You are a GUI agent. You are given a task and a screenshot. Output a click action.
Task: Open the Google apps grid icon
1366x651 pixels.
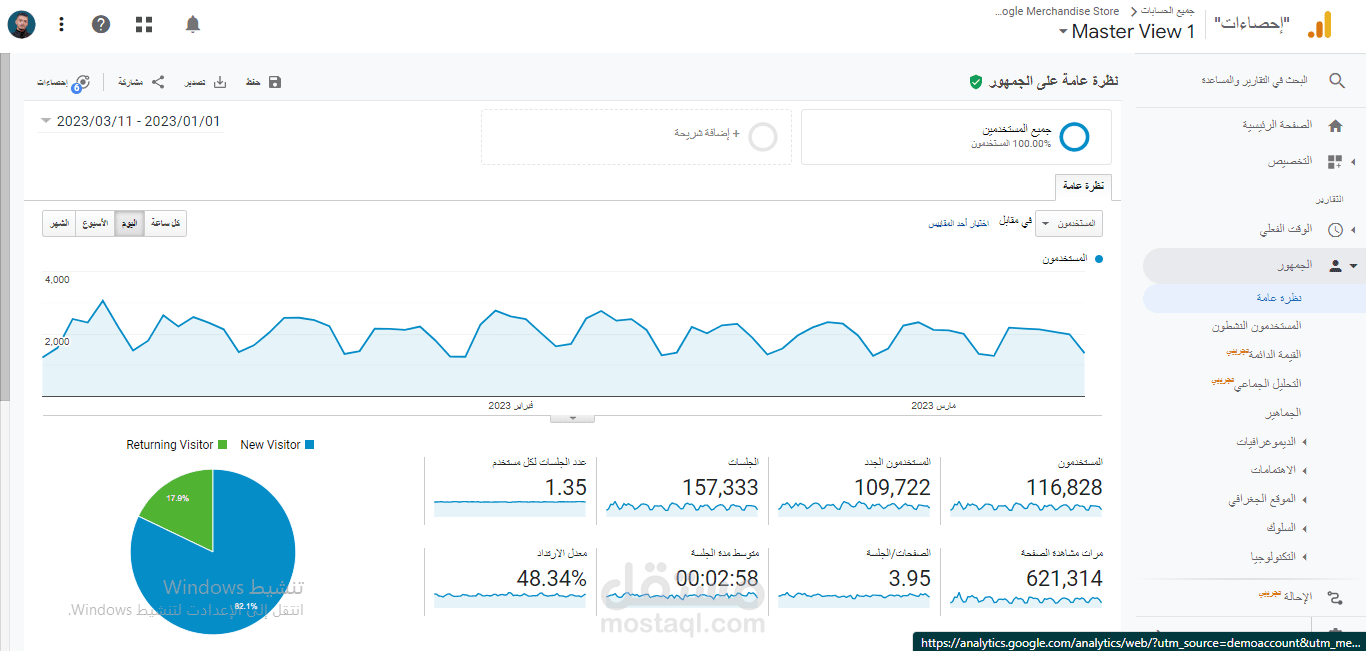143,24
